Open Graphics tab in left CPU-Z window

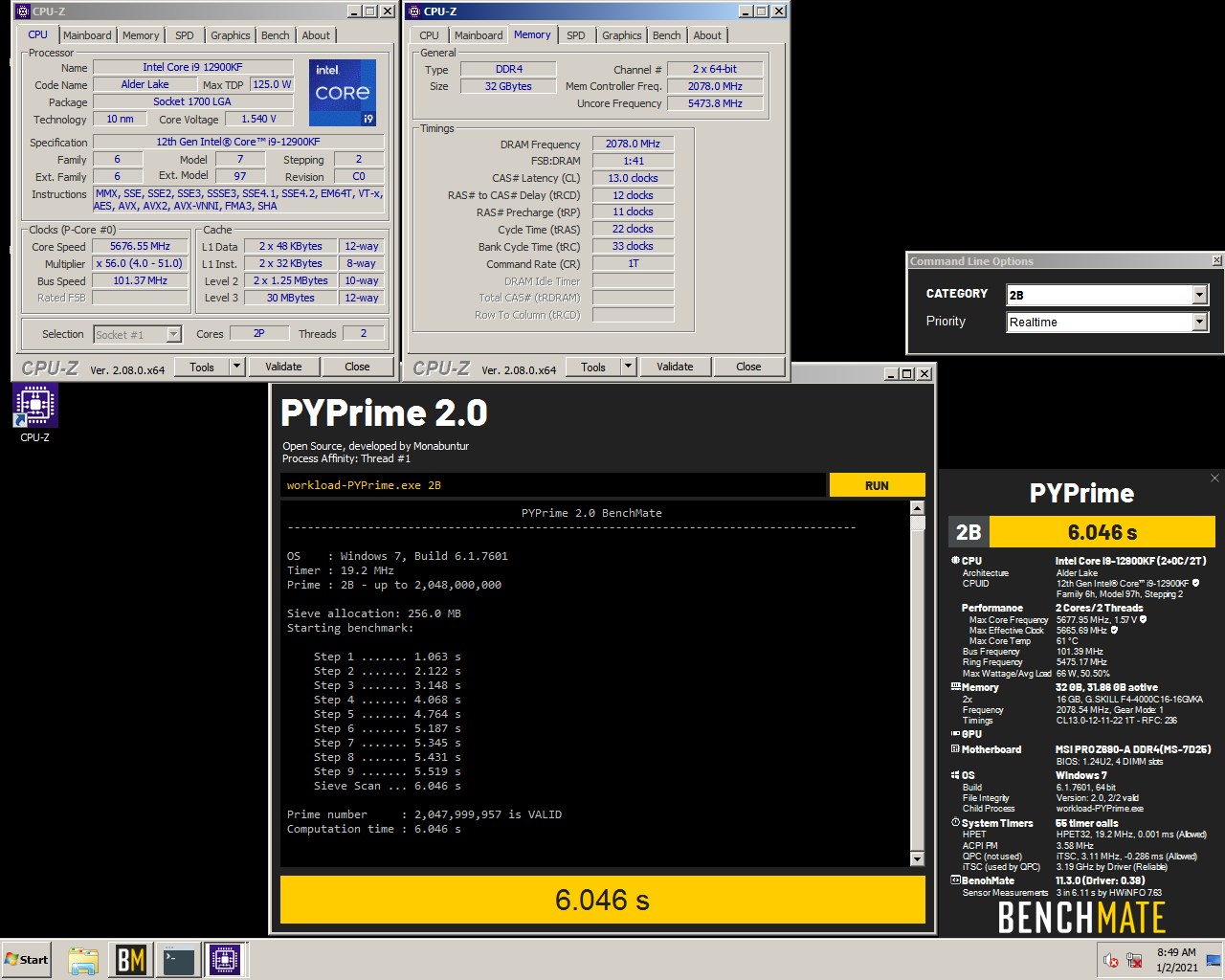click(x=231, y=35)
